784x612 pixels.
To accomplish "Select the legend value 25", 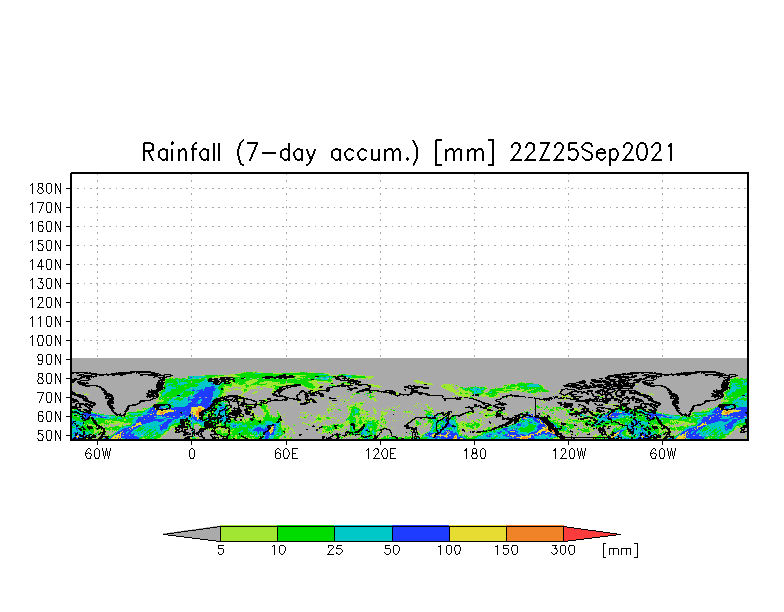I will [x=335, y=550].
